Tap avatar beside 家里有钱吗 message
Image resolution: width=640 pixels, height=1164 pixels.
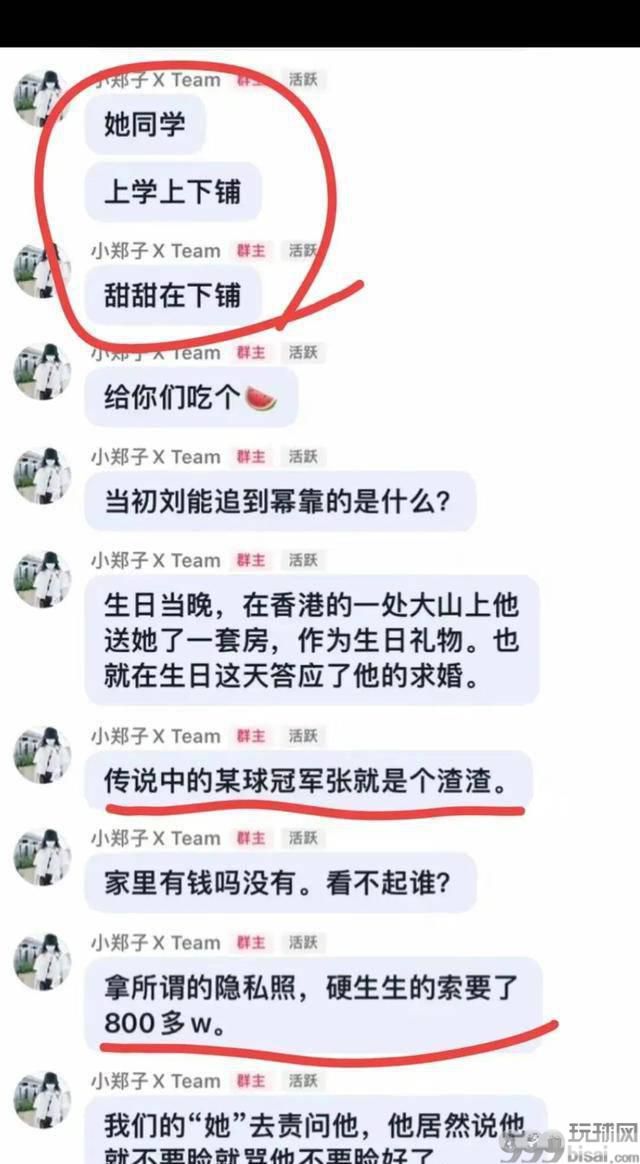42,857
